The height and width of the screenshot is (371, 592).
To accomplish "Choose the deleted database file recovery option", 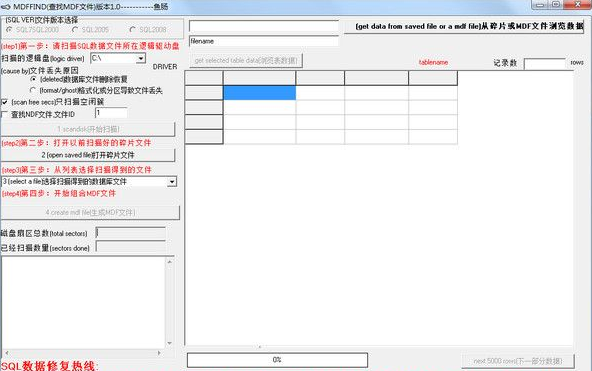I will (x=33, y=79).
